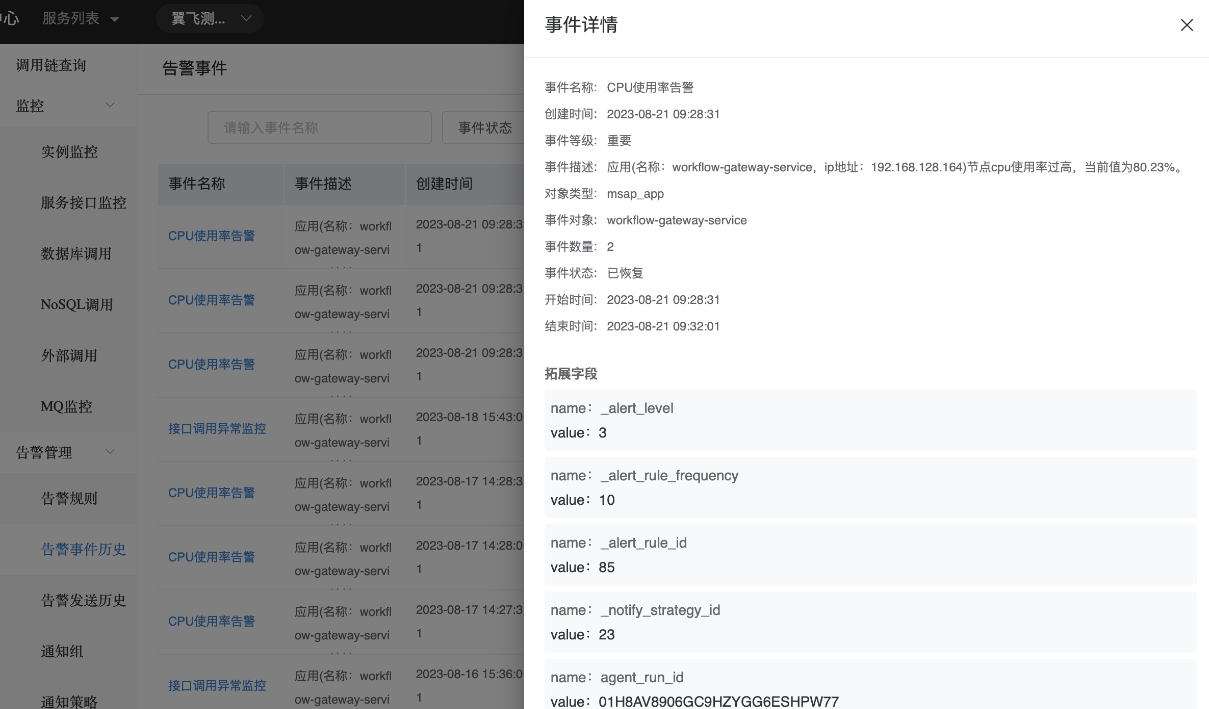Image resolution: width=1209 pixels, height=709 pixels.
Task: Open 实例监控 in the sidebar
Action: (70, 152)
